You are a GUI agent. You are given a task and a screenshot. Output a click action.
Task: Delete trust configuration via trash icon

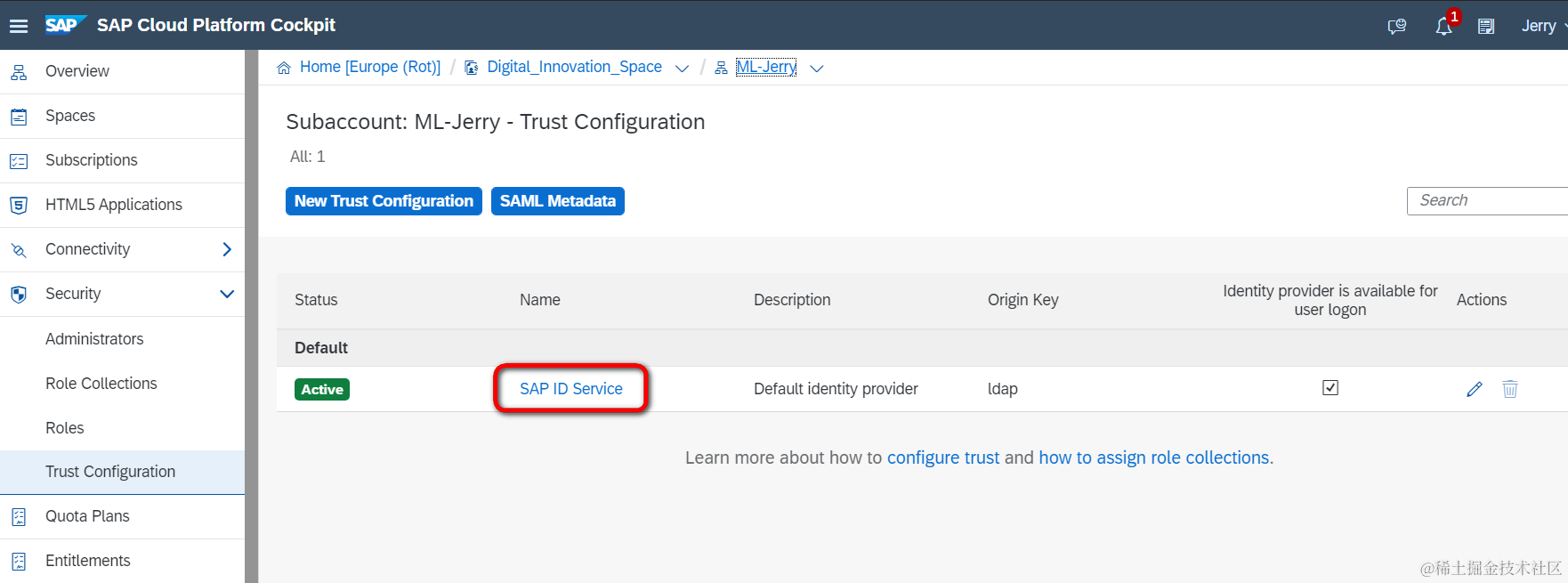click(1510, 389)
